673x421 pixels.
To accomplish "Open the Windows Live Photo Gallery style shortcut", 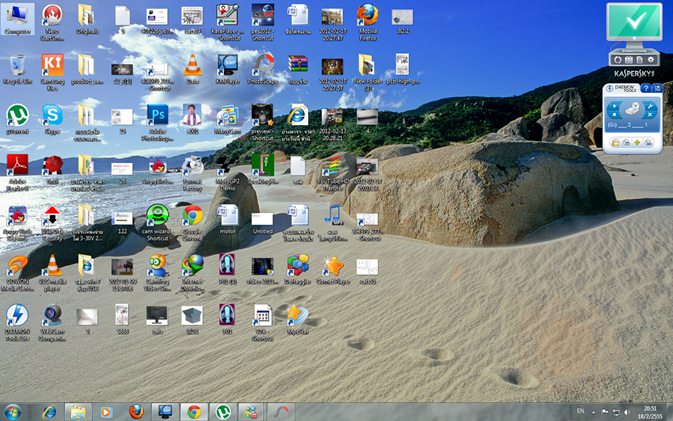I will coord(227,115).
